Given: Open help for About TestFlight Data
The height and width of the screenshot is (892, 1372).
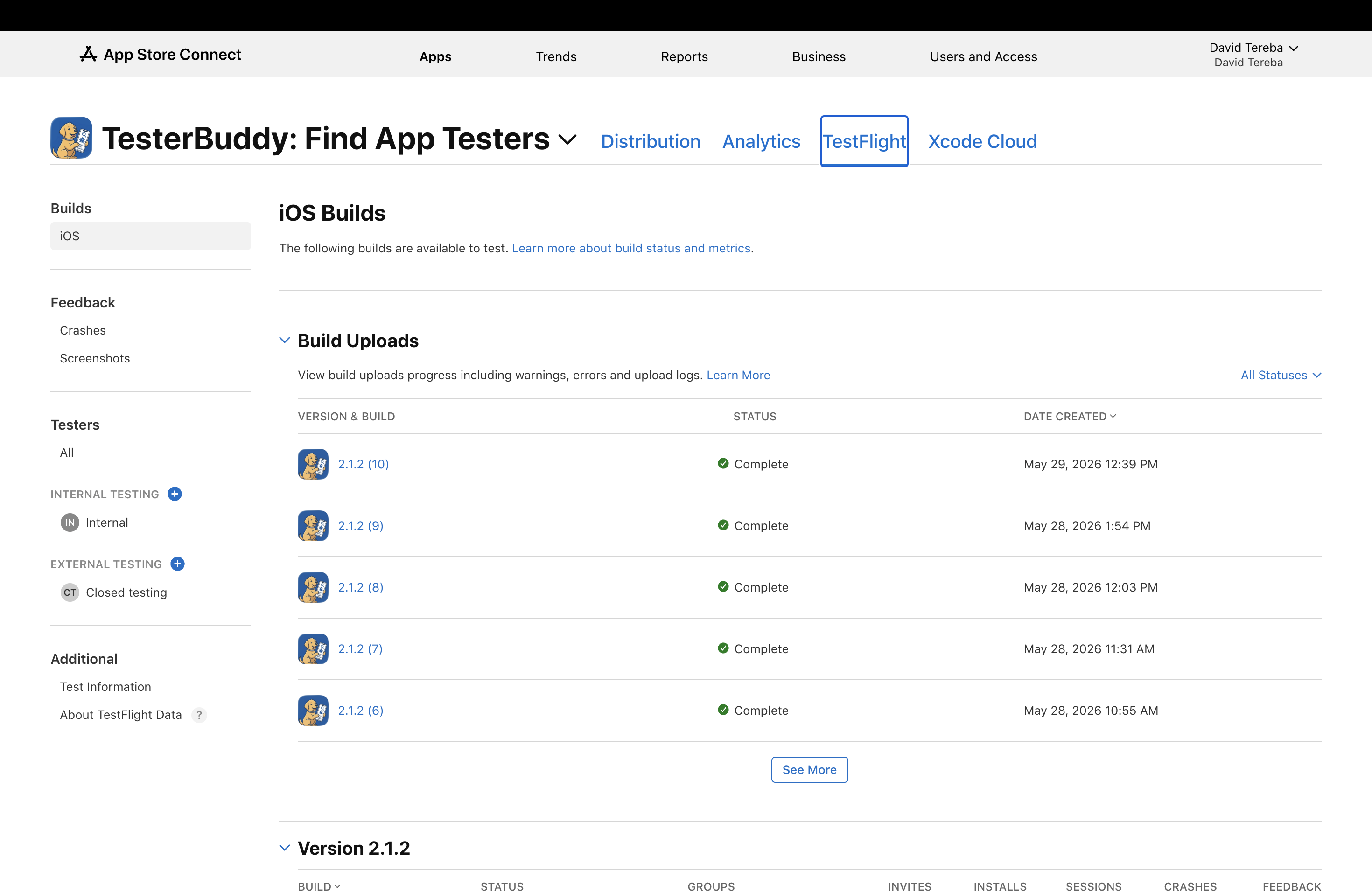Looking at the screenshot, I should (x=199, y=715).
